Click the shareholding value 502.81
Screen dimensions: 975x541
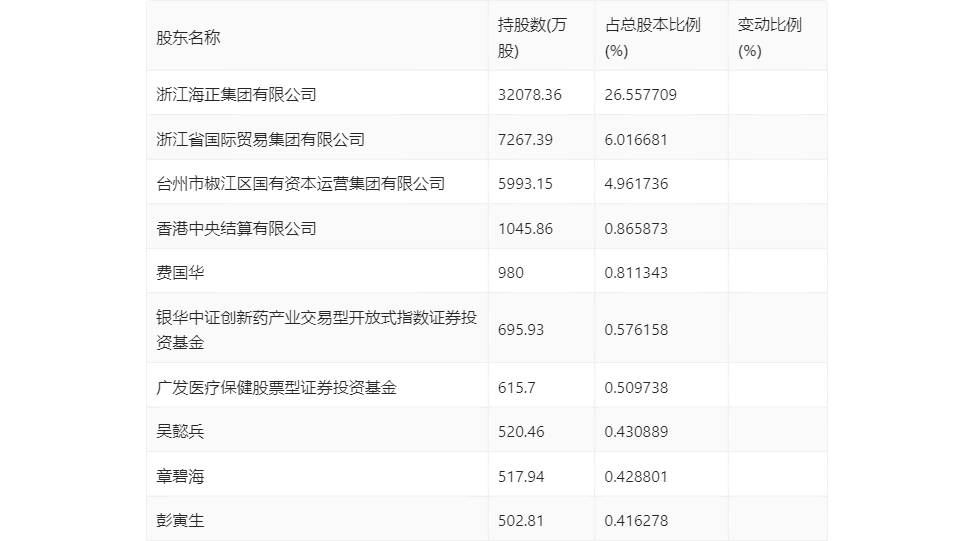[x=521, y=520]
